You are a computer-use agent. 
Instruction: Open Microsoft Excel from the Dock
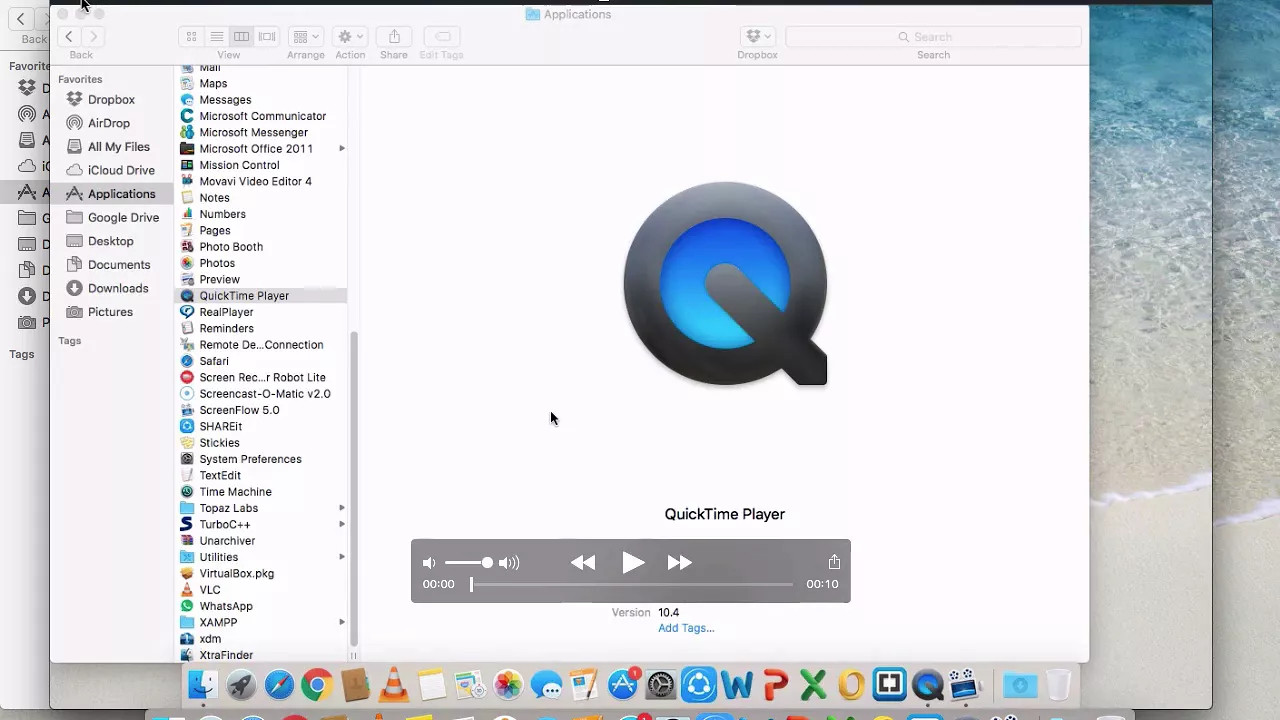[813, 685]
